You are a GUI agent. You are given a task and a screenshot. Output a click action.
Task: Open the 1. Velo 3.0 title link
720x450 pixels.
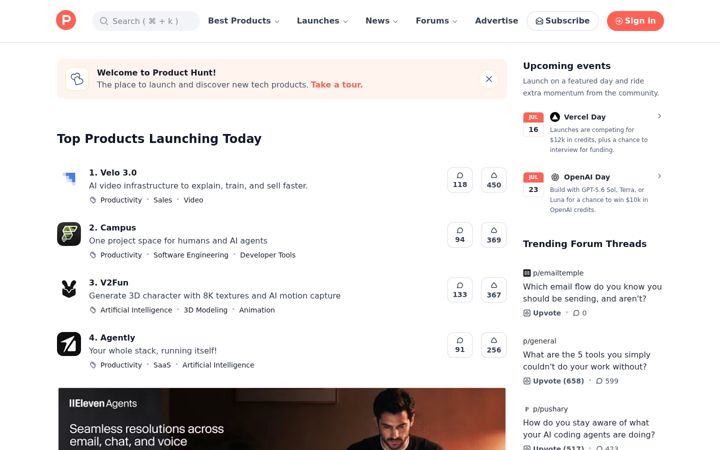pyautogui.click(x=113, y=173)
